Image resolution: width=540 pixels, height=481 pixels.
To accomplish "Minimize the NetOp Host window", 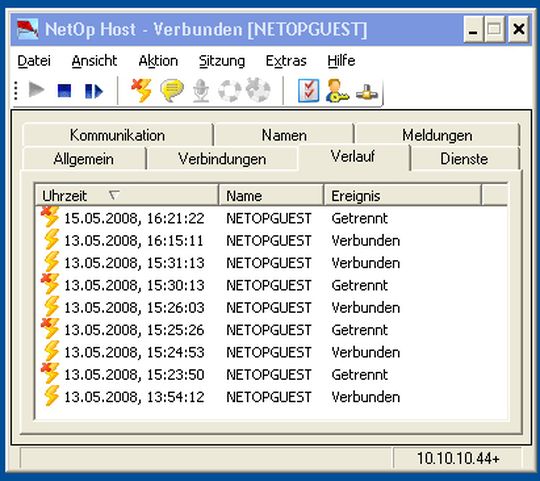I will (473, 29).
